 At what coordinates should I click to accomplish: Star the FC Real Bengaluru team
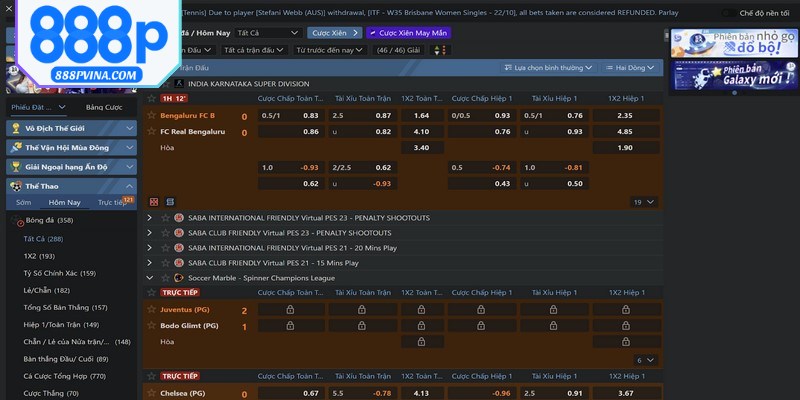tap(152, 132)
